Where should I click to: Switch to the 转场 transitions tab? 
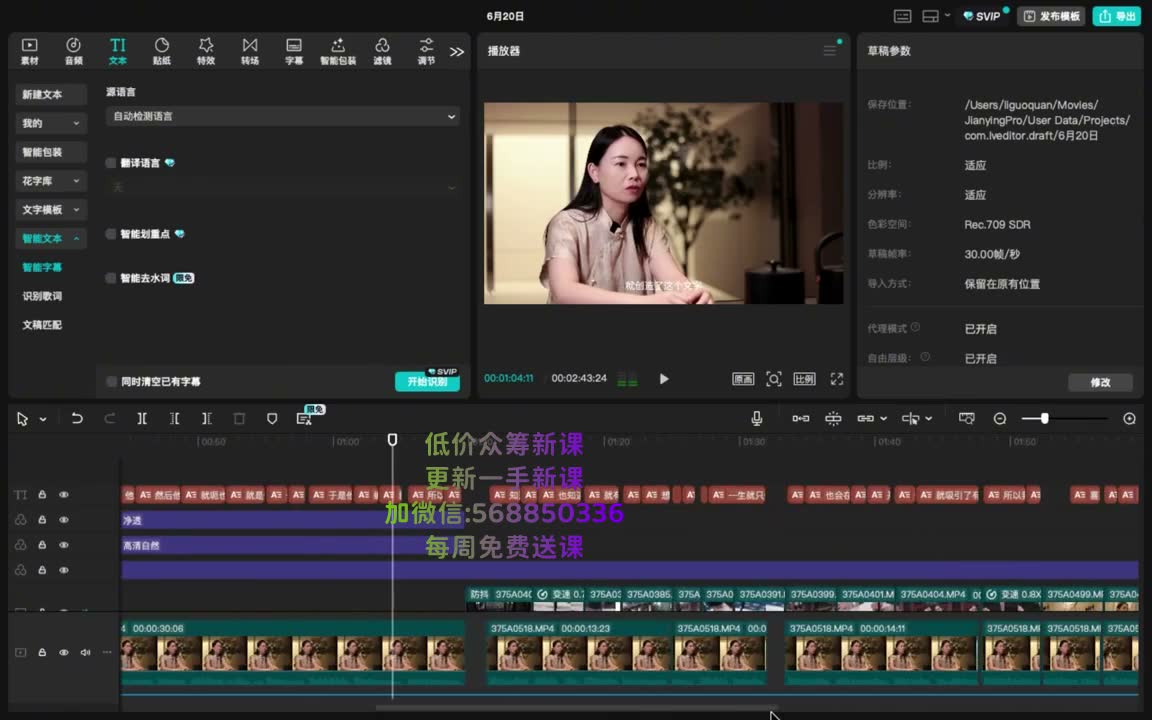coord(250,51)
